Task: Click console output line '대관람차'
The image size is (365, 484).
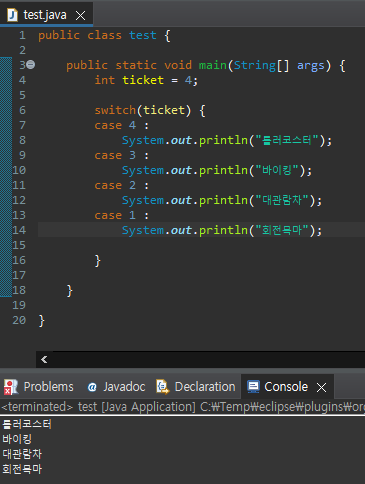Action: [22, 454]
